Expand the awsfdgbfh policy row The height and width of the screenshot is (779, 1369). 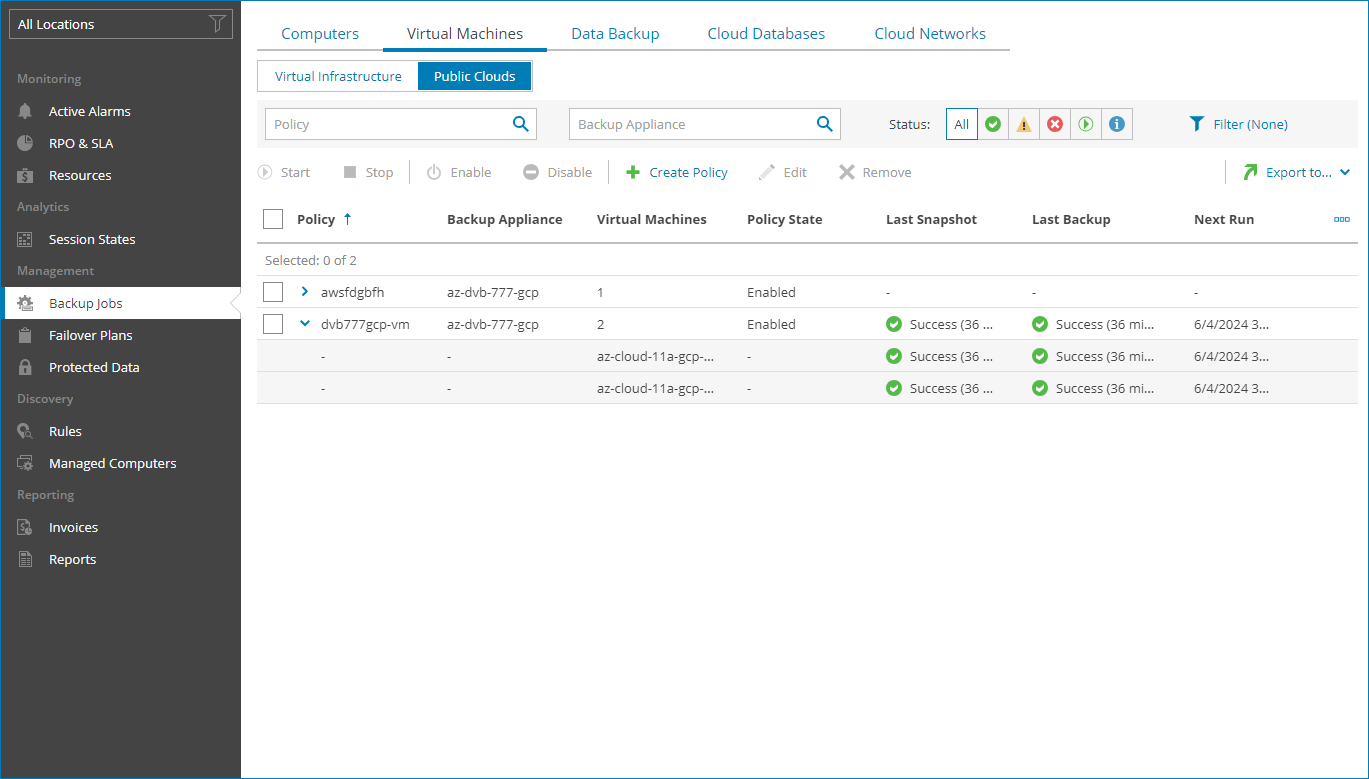coord(305,292)
